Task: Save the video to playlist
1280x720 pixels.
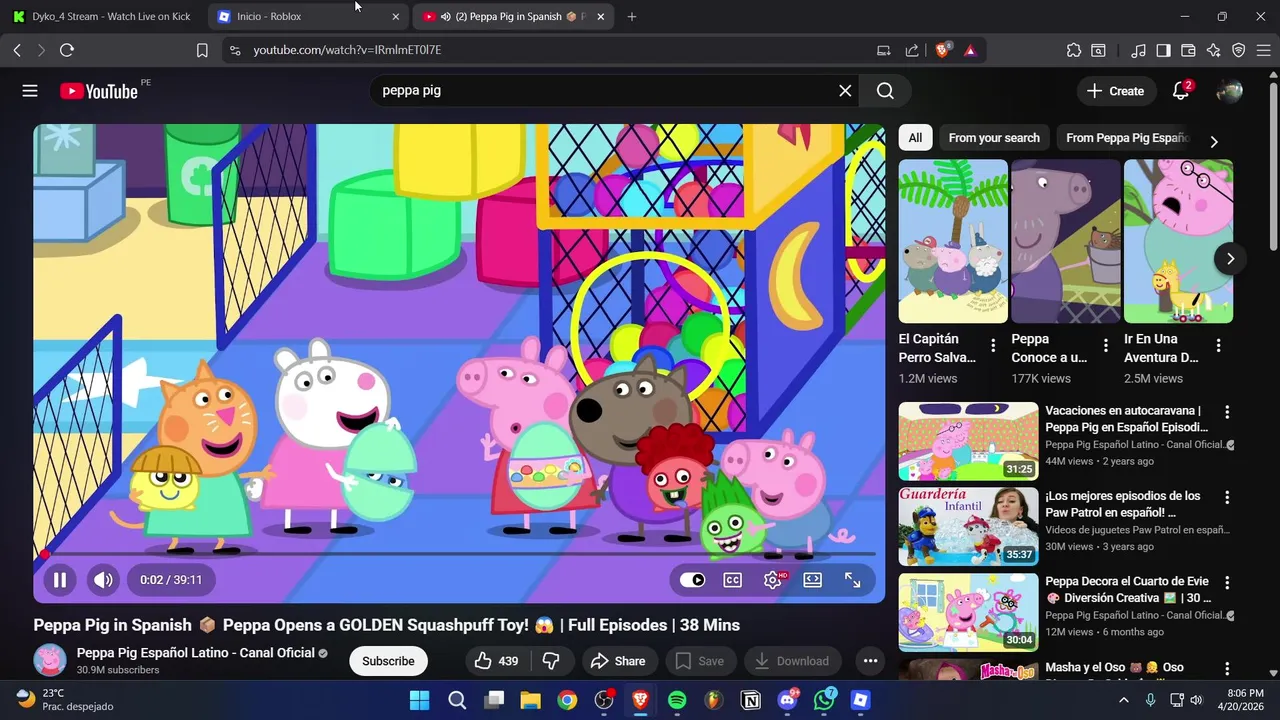Action: coord(700,661)
